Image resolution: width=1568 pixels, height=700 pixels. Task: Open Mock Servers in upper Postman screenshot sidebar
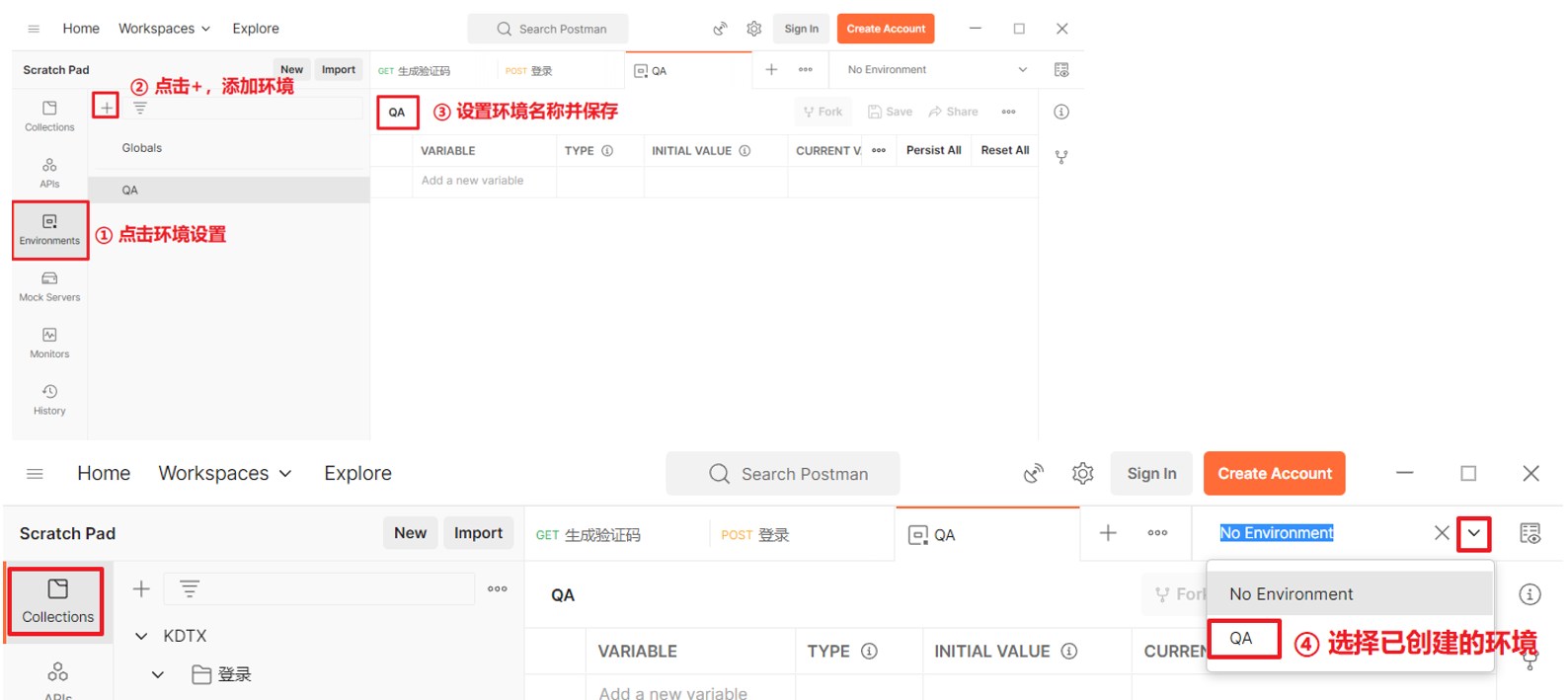click(x=49, y=285)
